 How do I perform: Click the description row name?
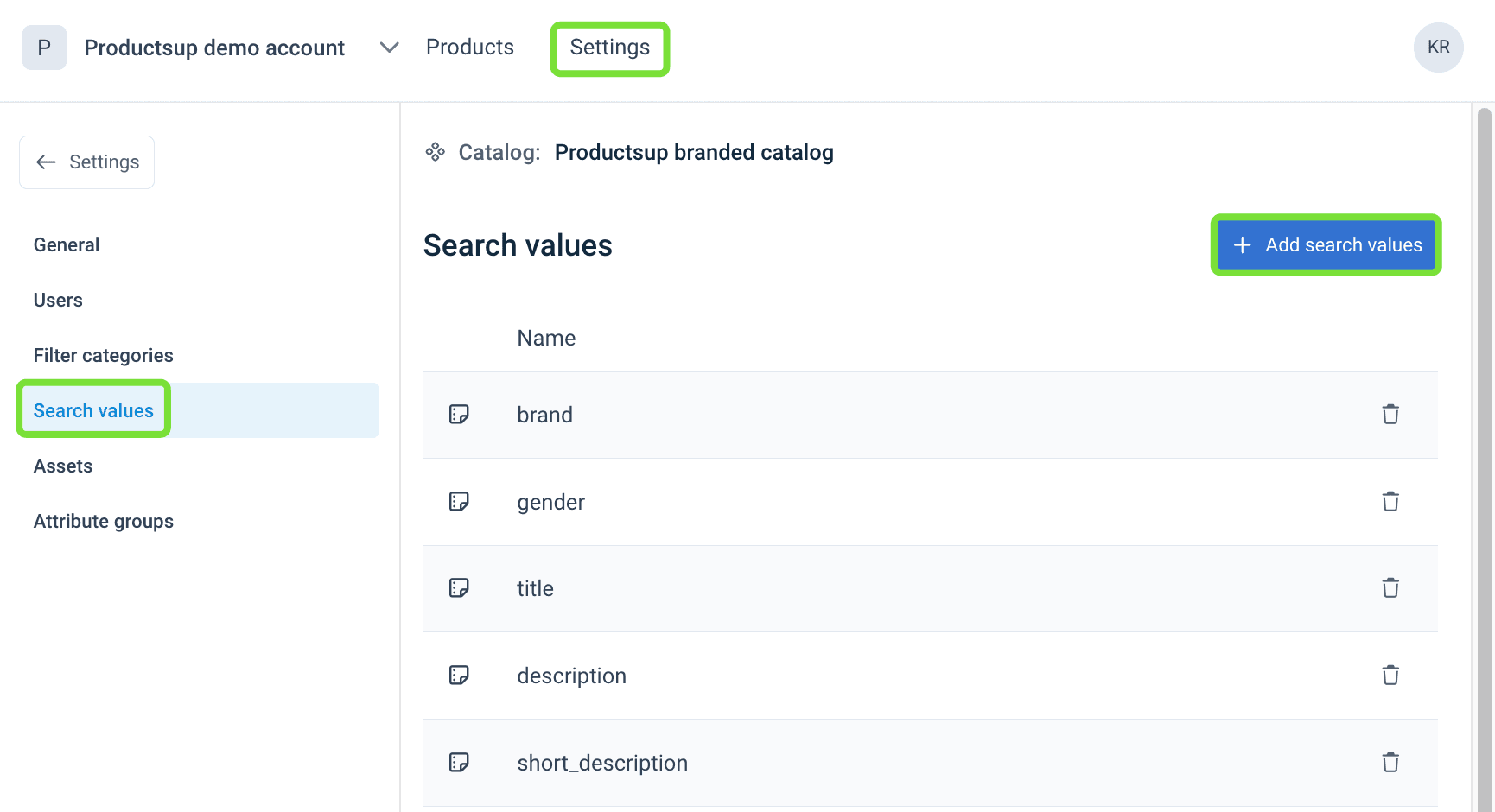[572, 676]
